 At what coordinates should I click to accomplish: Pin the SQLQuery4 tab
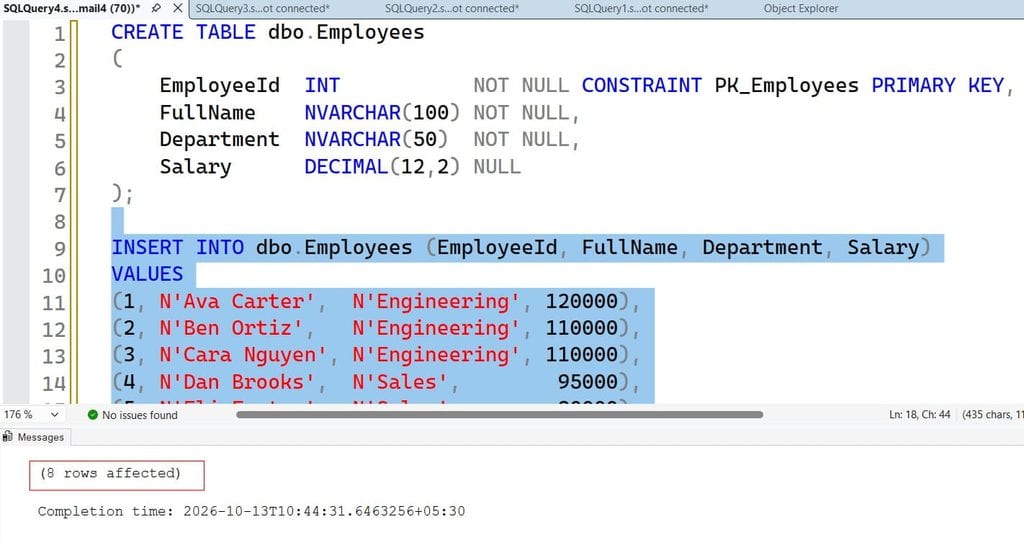156,8
